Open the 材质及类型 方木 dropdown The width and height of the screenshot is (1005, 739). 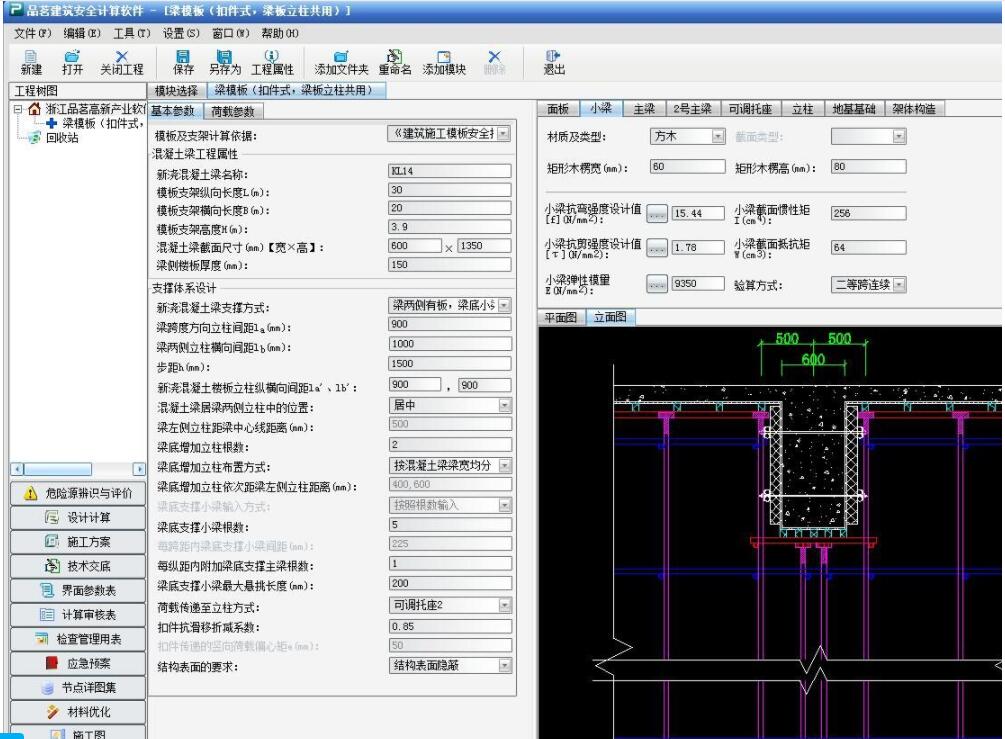click(x=717, y=137)
